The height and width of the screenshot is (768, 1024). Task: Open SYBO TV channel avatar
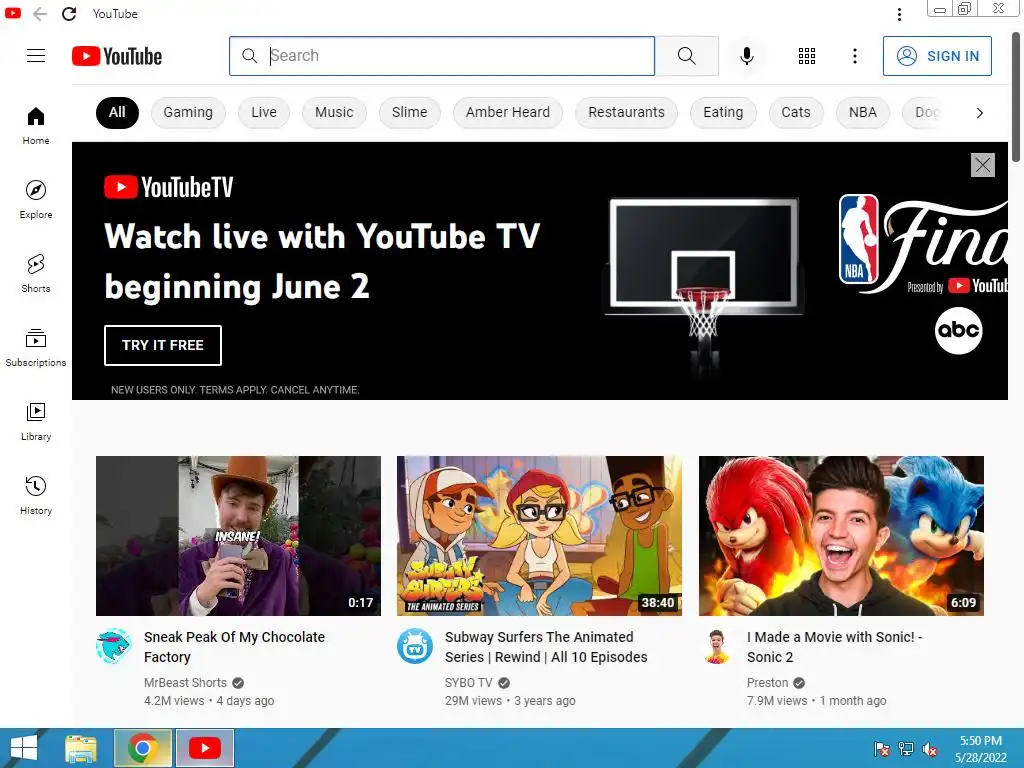coord(415,646)
